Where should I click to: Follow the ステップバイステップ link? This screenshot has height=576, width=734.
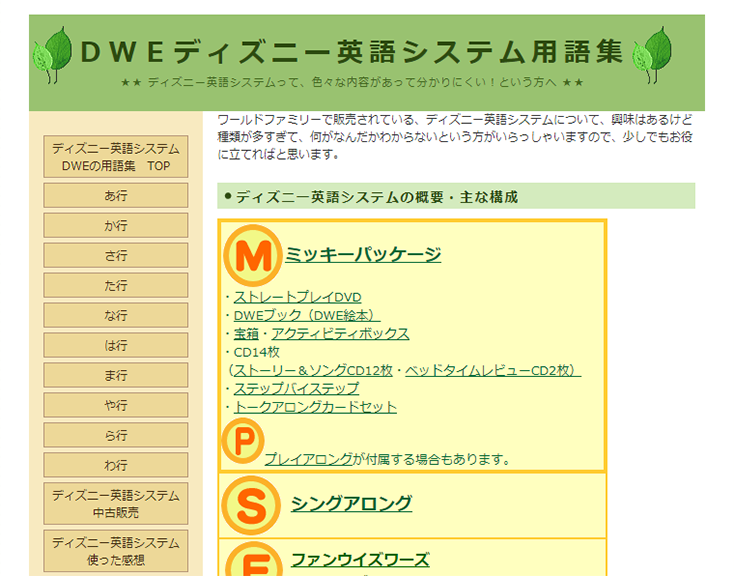tap(296, 389)
